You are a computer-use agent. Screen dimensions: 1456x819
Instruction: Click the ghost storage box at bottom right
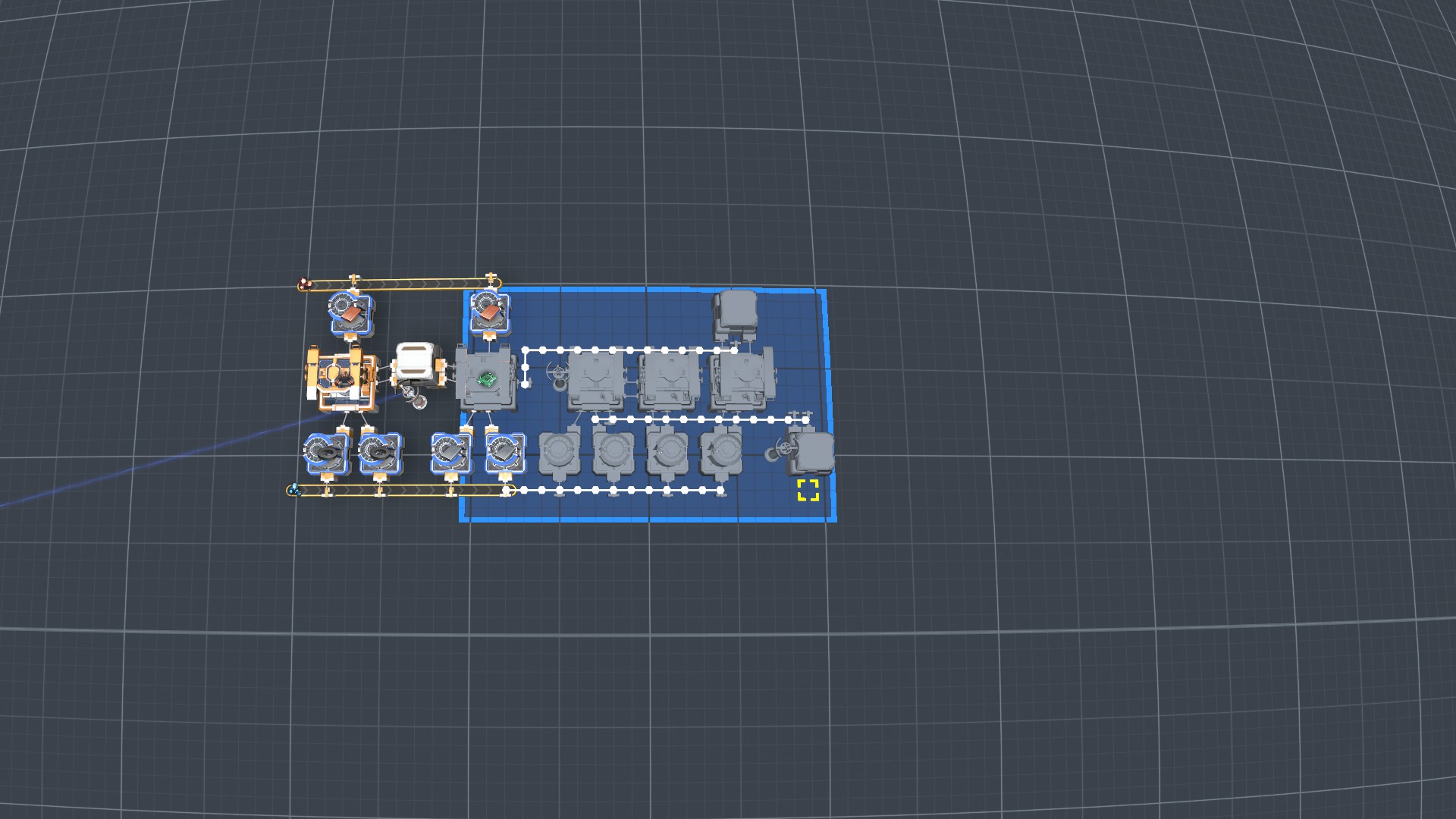pyautogui.click(x=812, y=452)
